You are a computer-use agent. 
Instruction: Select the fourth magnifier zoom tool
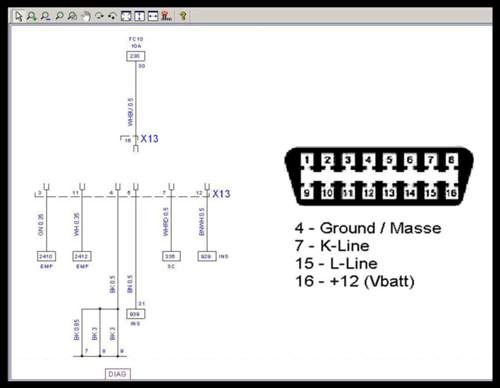click(x=72, y=16)
